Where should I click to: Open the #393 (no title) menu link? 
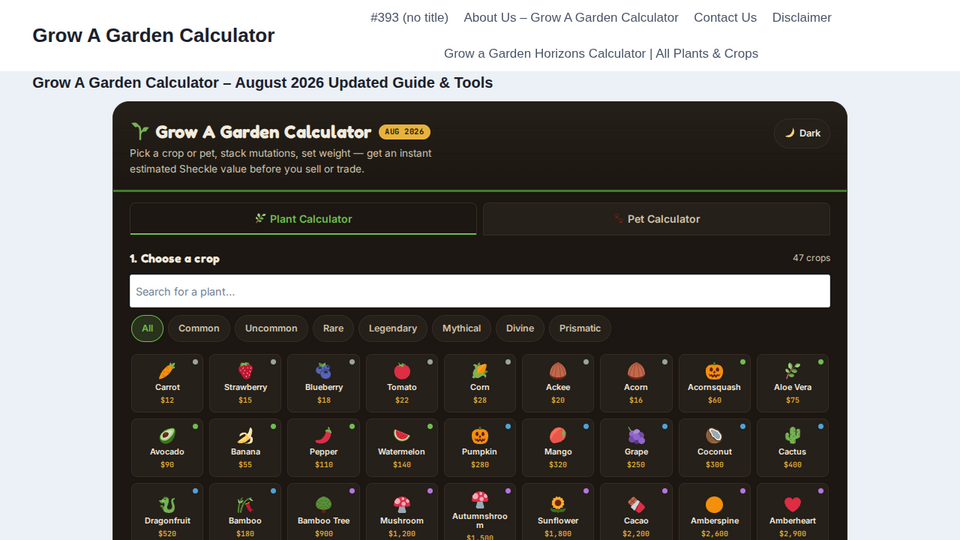tap(410, 18)
